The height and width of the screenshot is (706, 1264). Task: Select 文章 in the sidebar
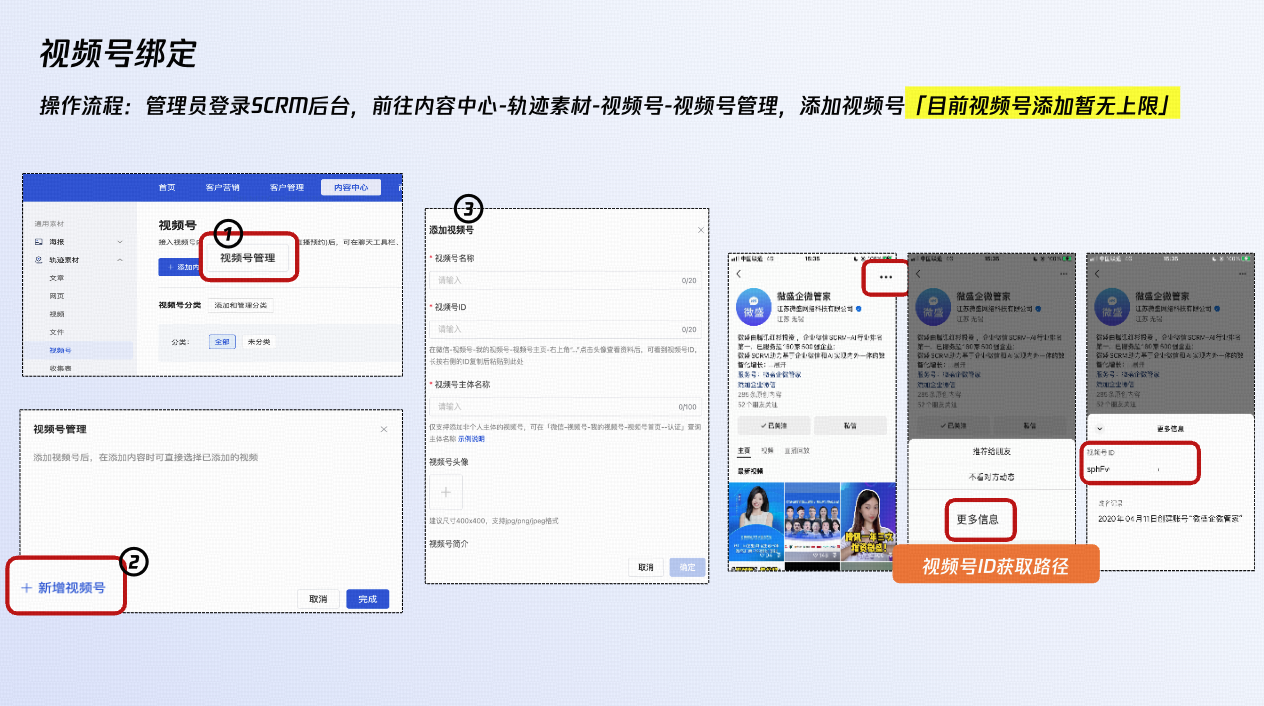coord(57,277)
